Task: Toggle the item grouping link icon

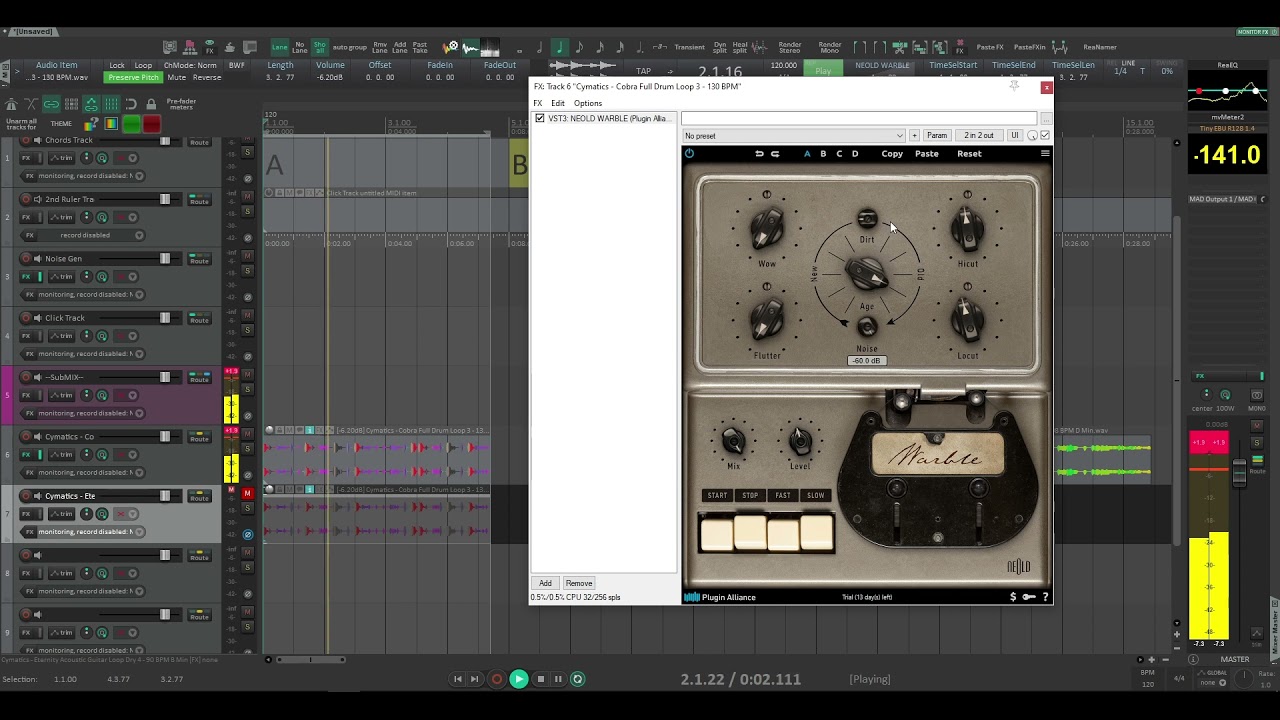Action: click(x=51, y=104)
